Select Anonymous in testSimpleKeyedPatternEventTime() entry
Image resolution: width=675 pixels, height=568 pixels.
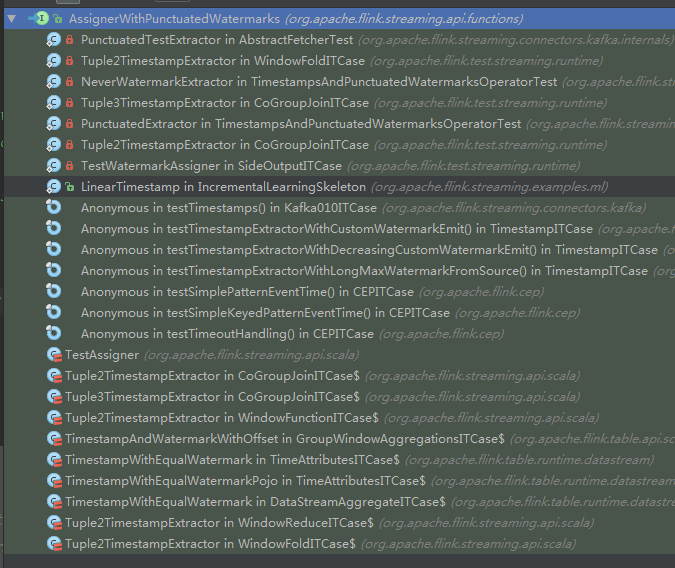tap(265, 313)
